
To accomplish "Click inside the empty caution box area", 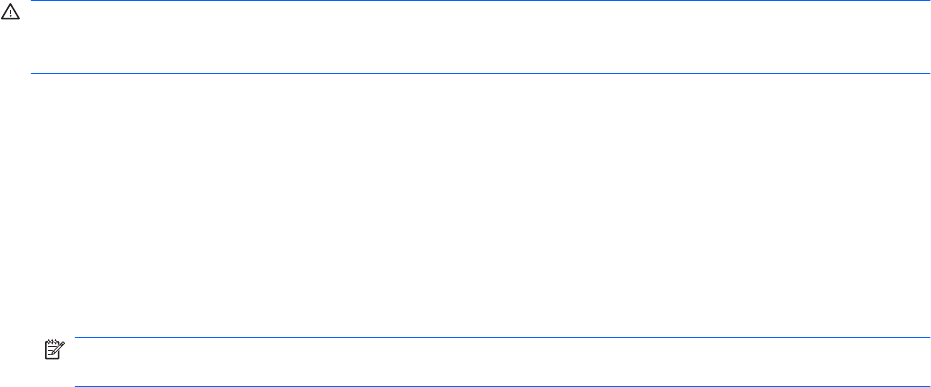I will click(480, 37).
